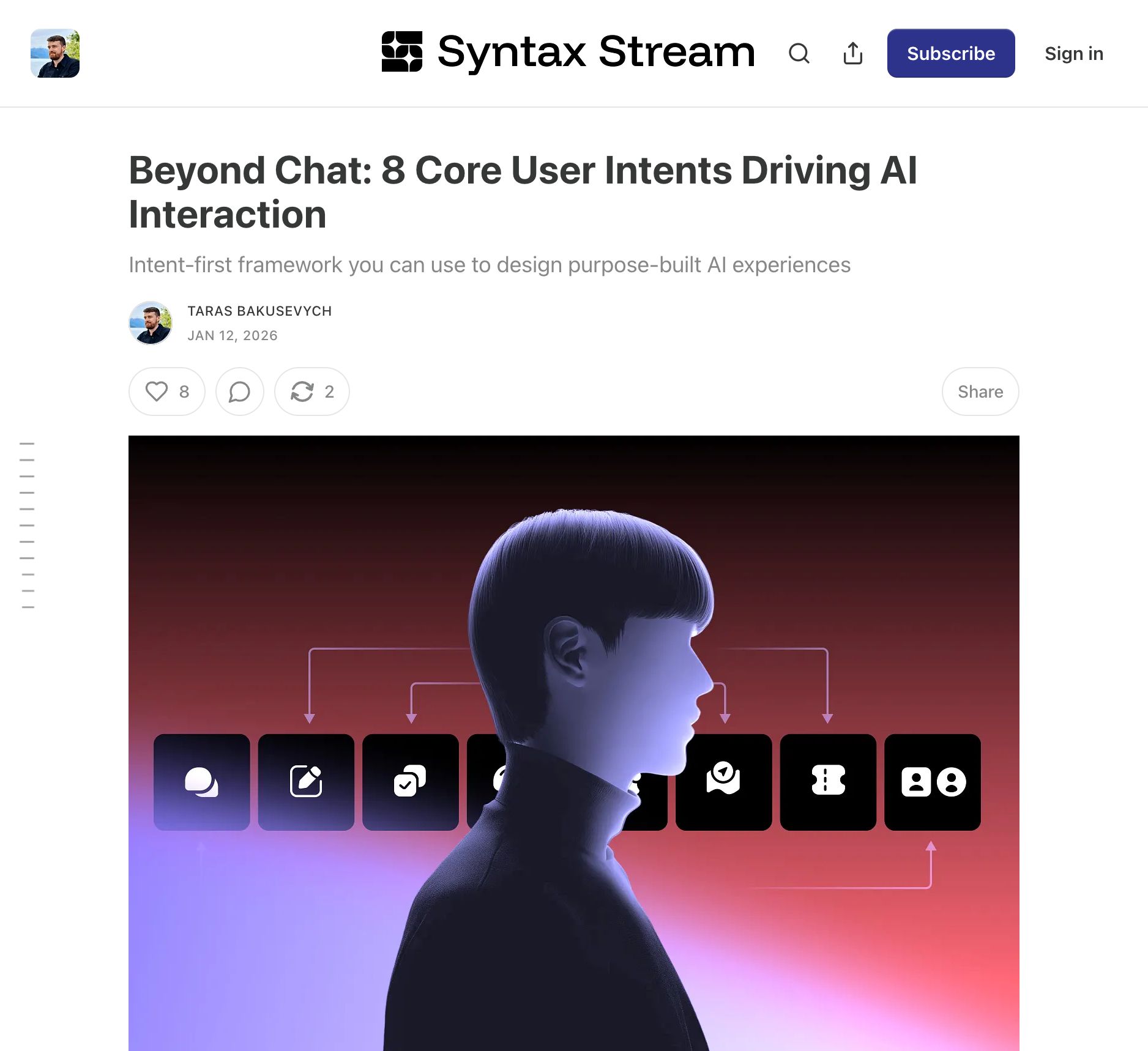1148x1051 pixels.
Task: Click the article title 'Beyond Chat' heading
Action: point(523,192)
